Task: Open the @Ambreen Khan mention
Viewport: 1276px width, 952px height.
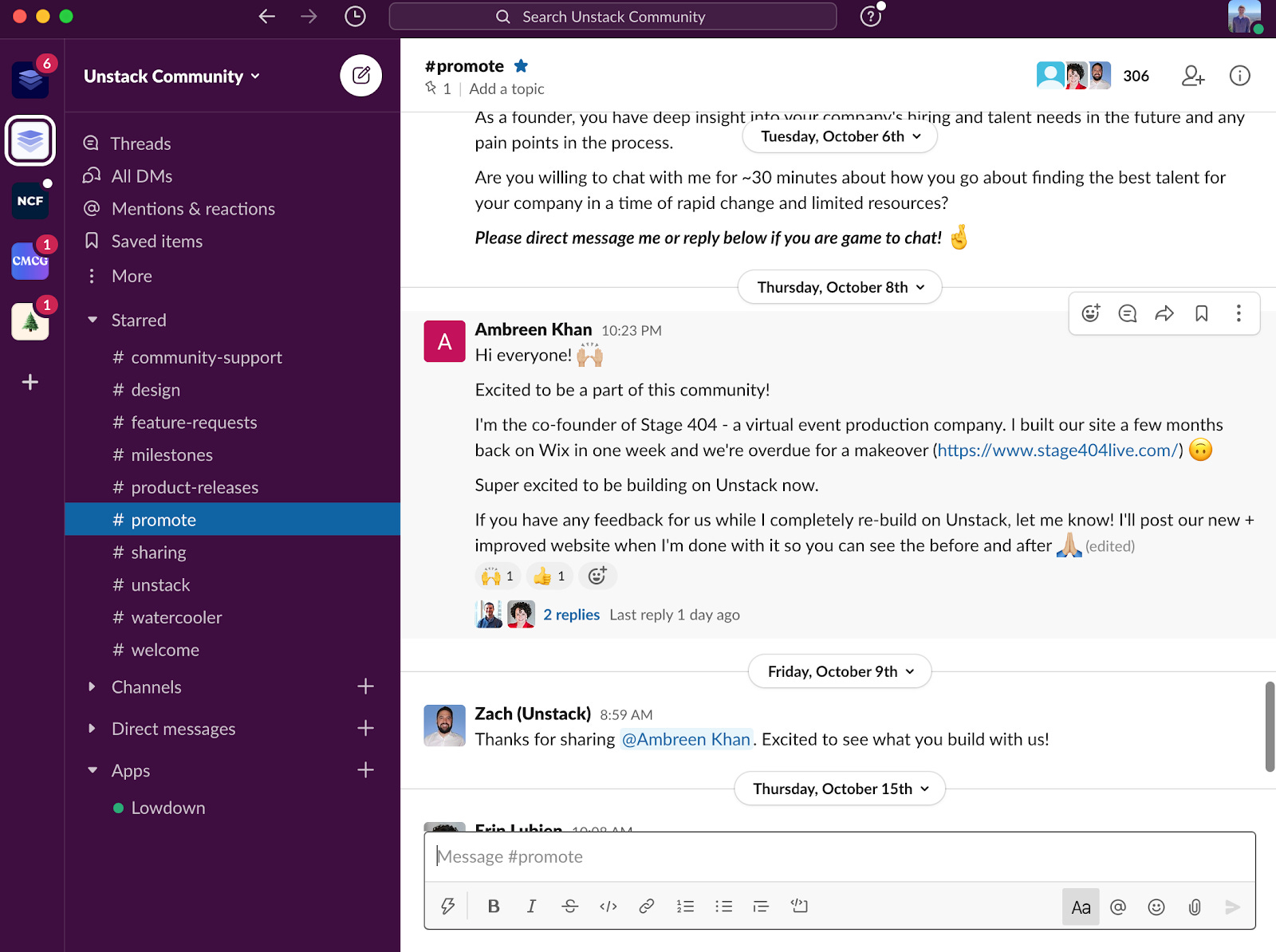Action: coord(686,739)
